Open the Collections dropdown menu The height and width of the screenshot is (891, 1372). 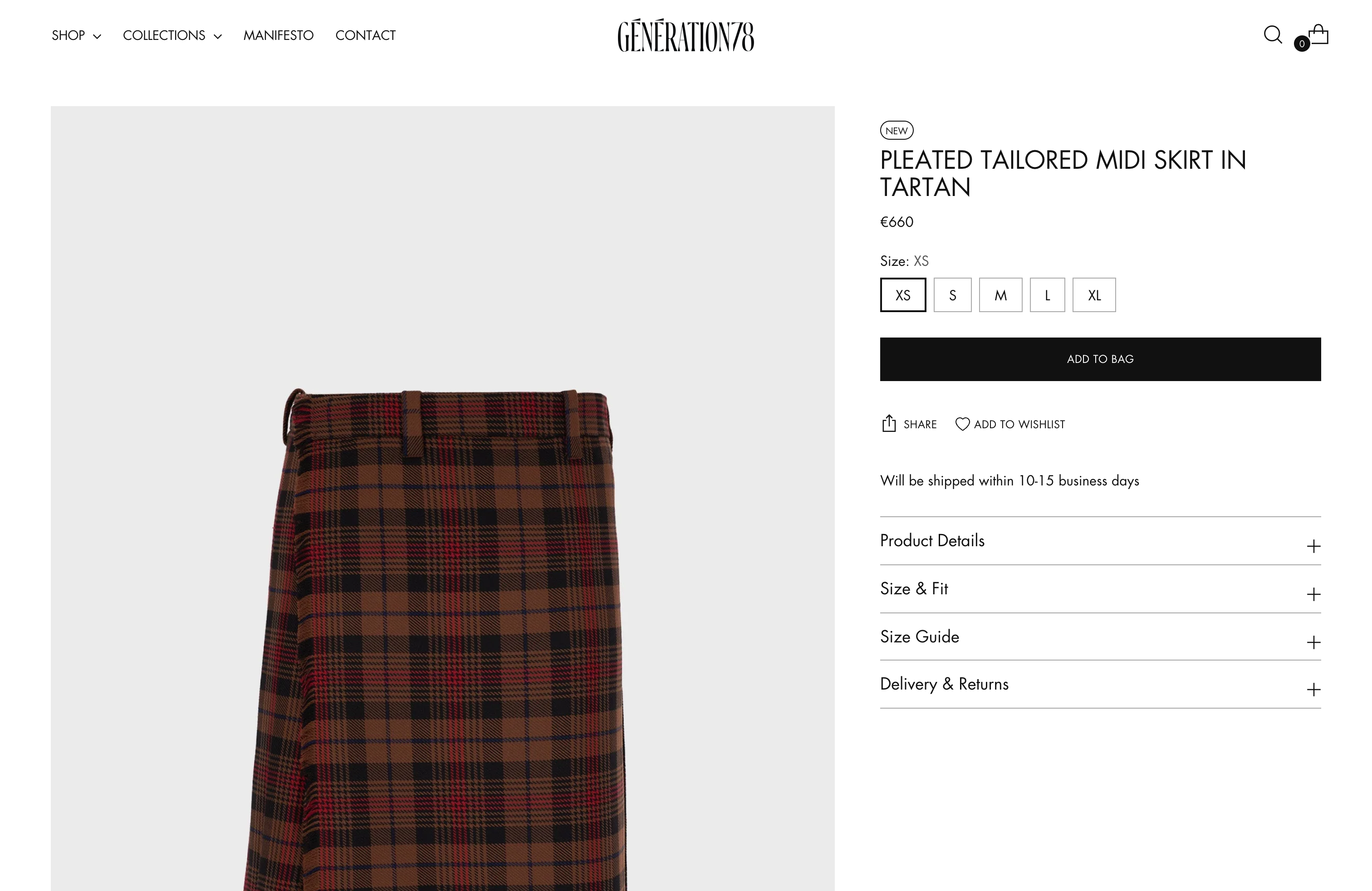pos(172,36)
